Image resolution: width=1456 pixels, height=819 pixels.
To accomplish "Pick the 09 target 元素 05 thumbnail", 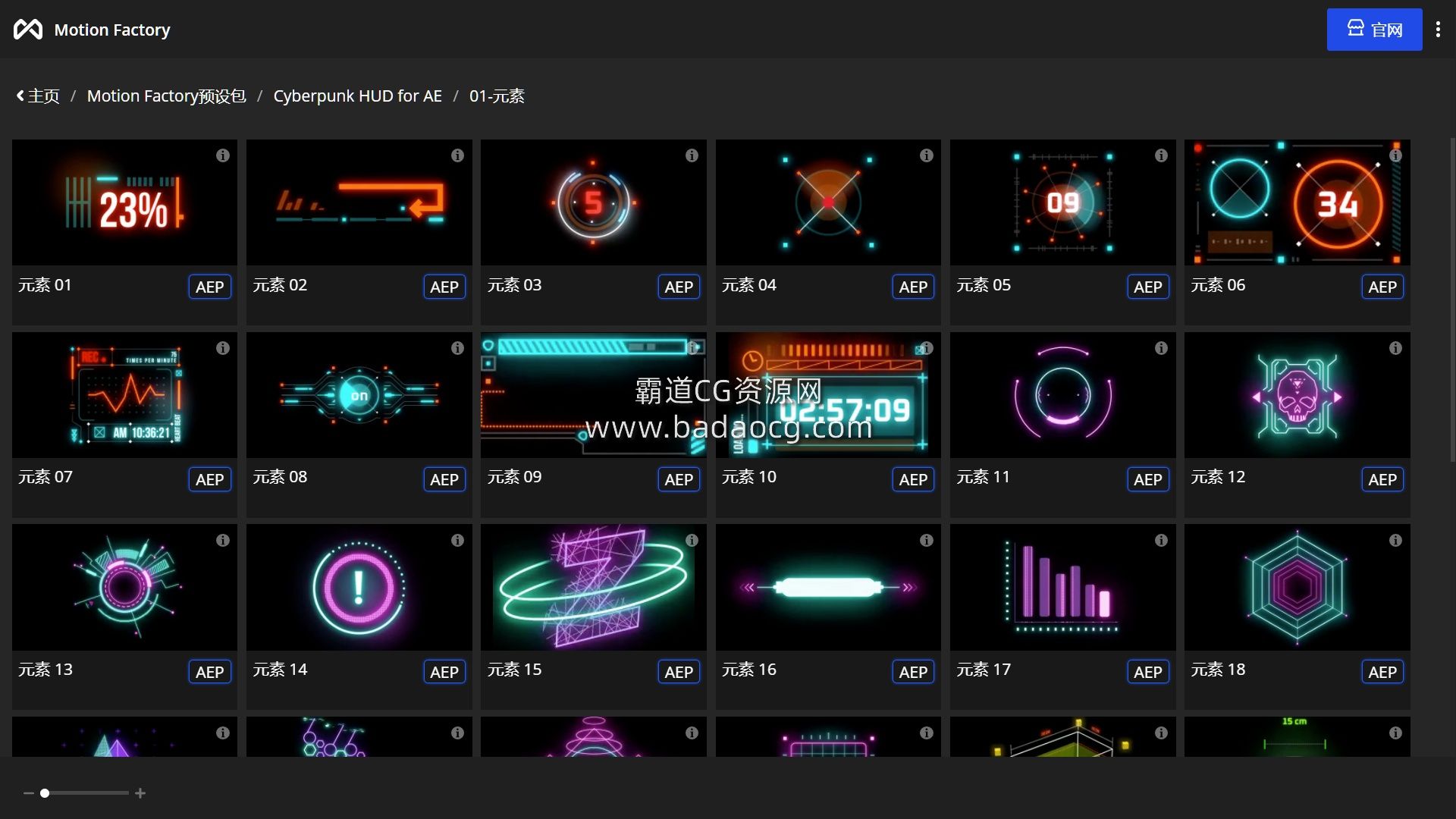I will pos(1063,202).
